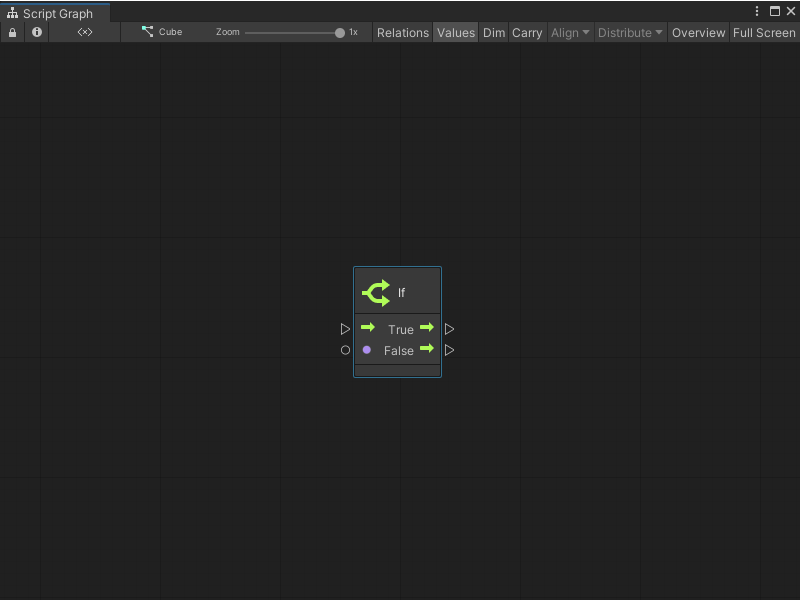This screenshot has width=800, height=600.
Task: Open the window options menu with three dots
Action: tap(757, 10)
